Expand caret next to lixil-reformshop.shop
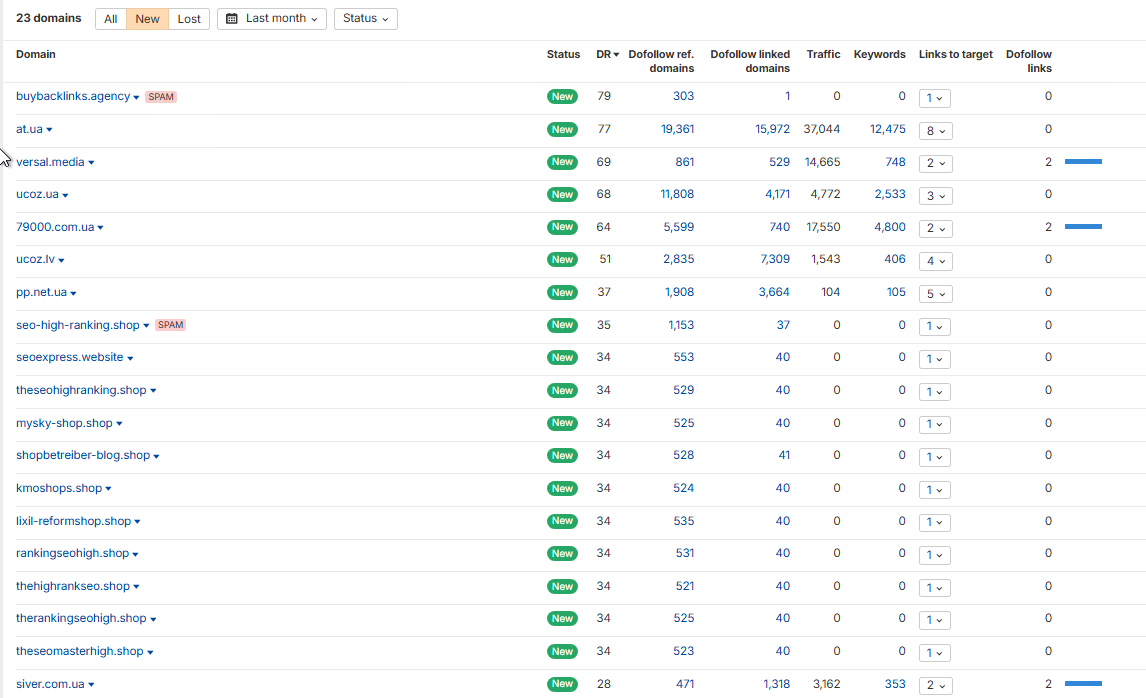The image size is (1146, 698). point(137,522)
